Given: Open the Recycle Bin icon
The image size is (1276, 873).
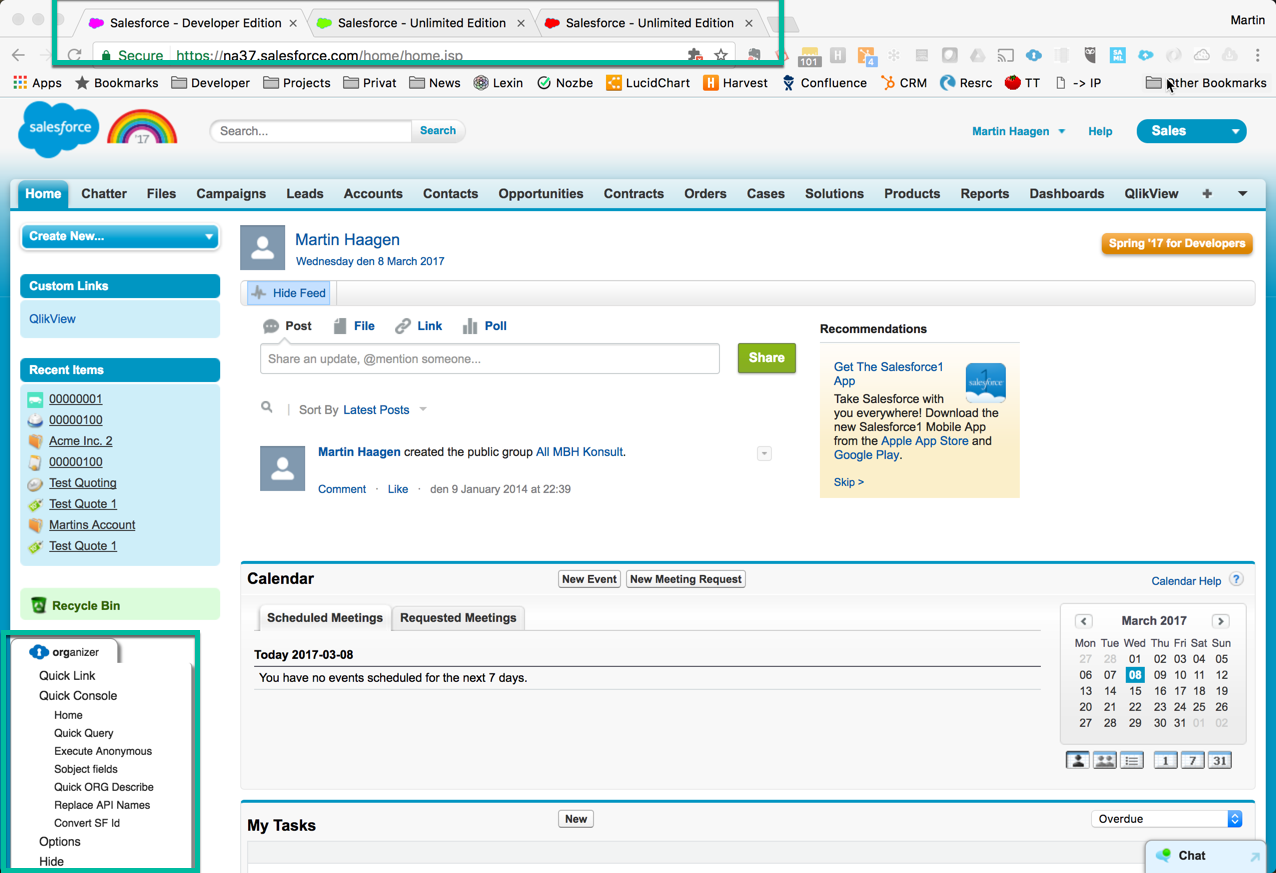Looking at the screenshot, I should click(x=39, y=605).
